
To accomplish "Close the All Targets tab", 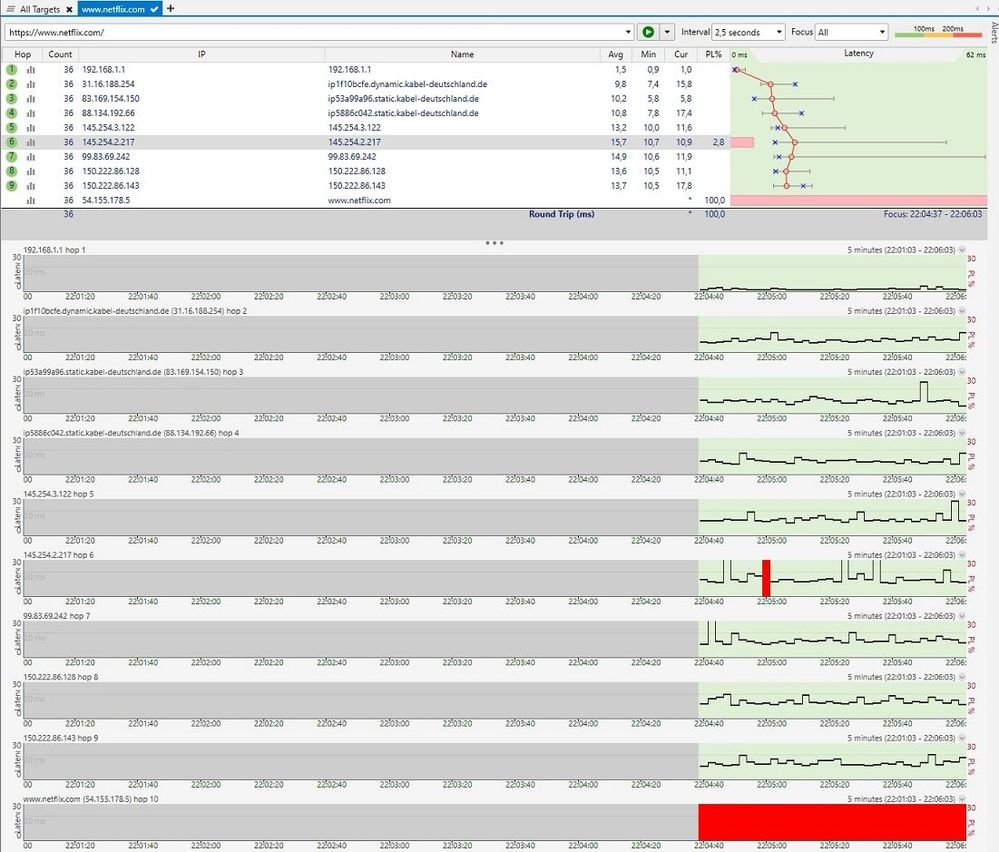I will 69,10.
